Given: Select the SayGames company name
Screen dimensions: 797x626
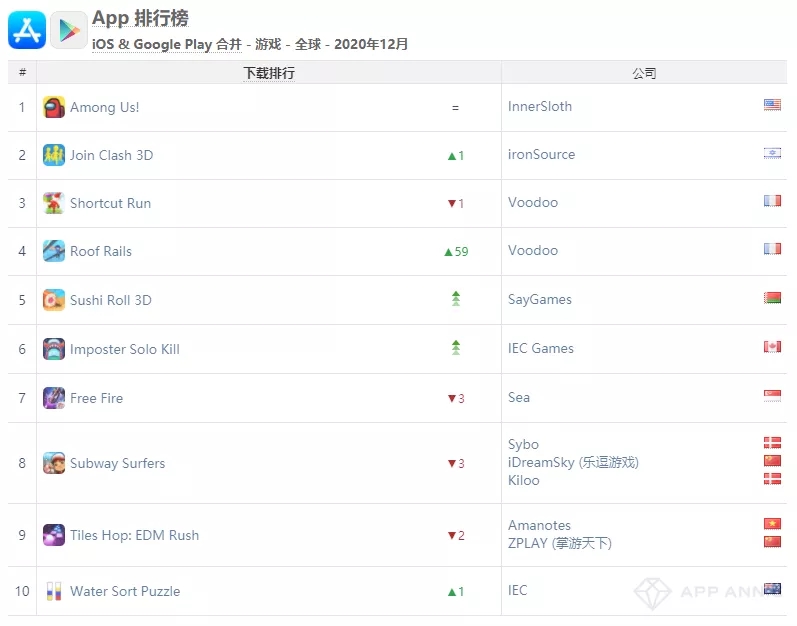Looking at the screenshot, I should 539,299.
